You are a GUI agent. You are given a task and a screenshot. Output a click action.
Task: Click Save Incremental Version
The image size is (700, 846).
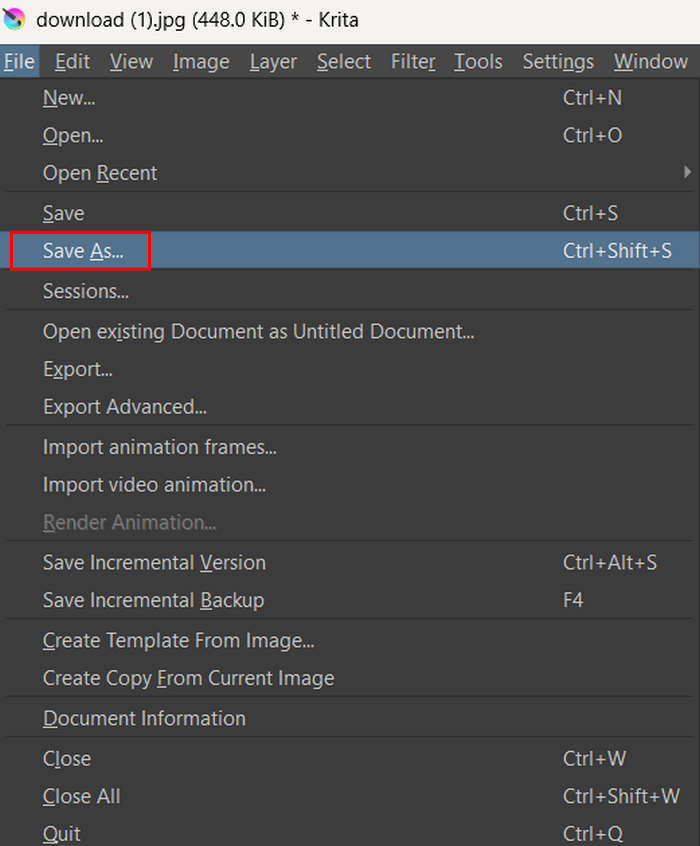350,563
